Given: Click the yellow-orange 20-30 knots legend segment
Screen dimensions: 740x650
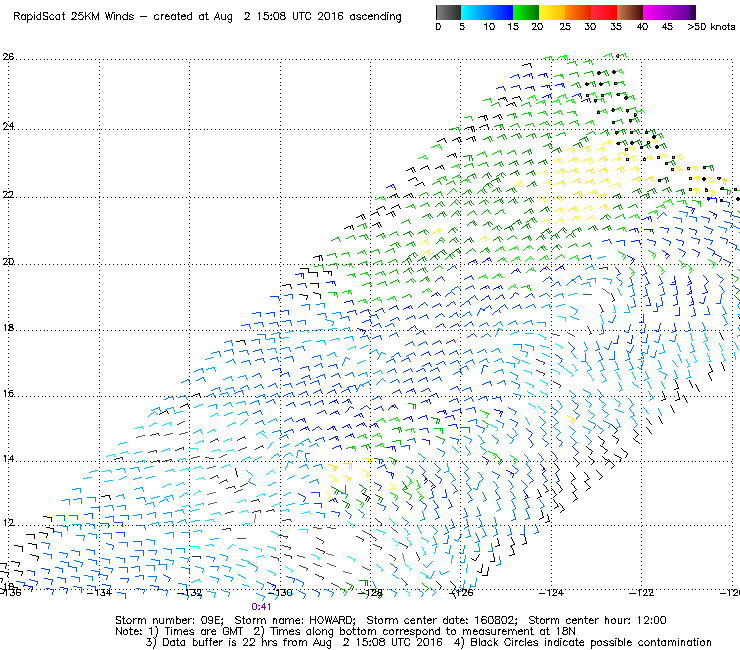Looking at the screenshot, I should click(565, 12).
